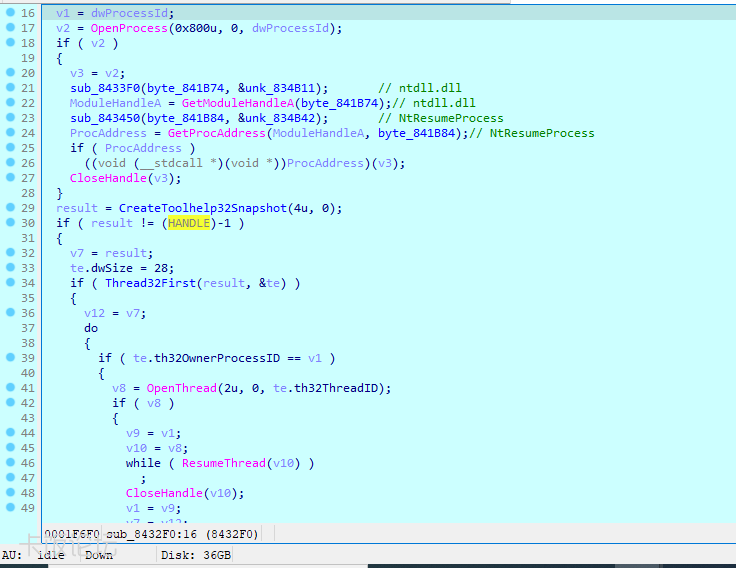Click the breakpoint dot on line 22
Viewport: 736px width, 568px height.
point(9,103)
